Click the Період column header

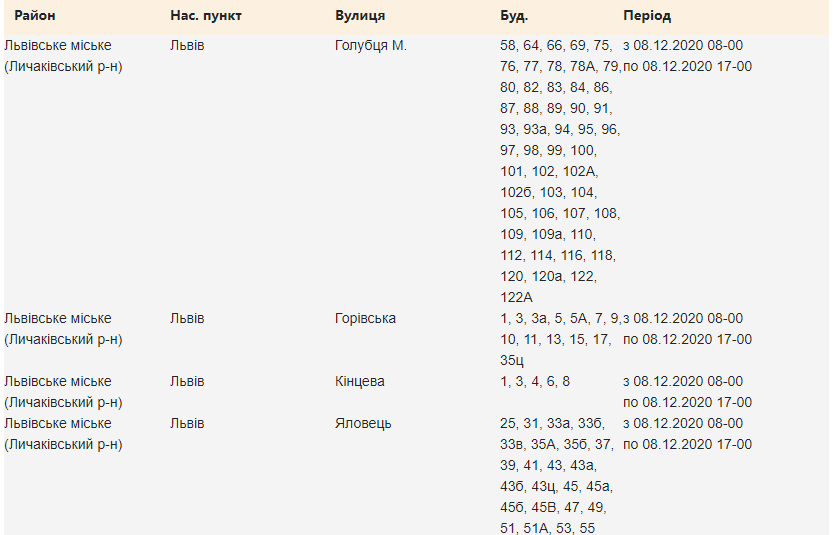tap(647, 16)
